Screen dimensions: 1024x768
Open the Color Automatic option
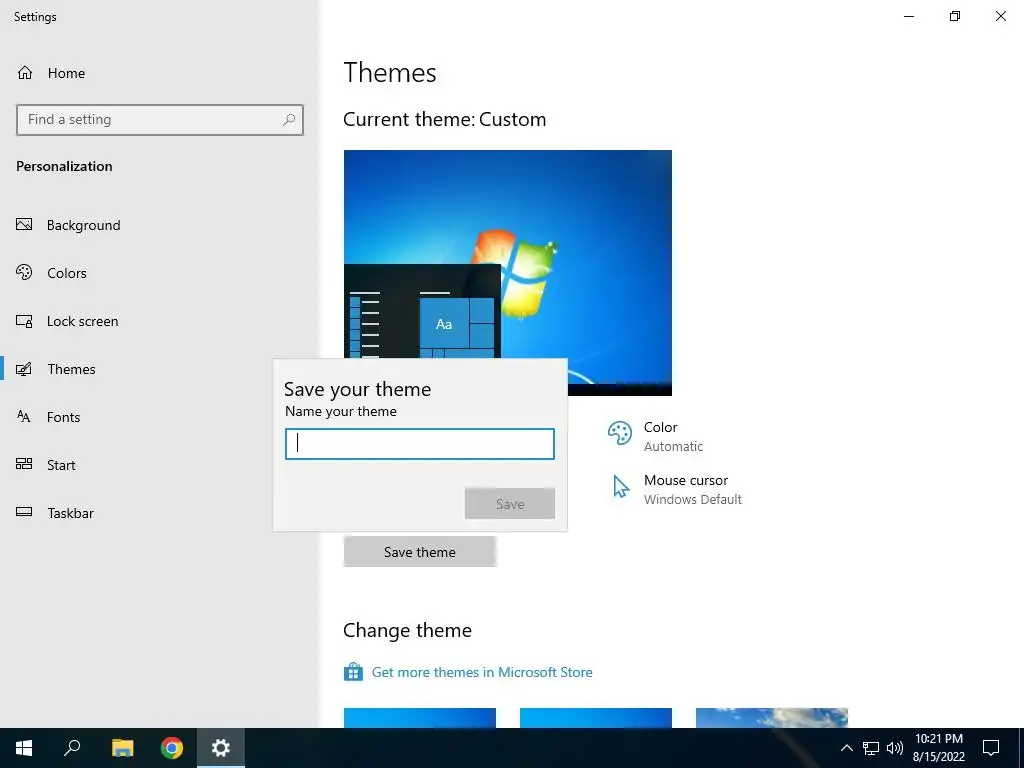(656, 436)
